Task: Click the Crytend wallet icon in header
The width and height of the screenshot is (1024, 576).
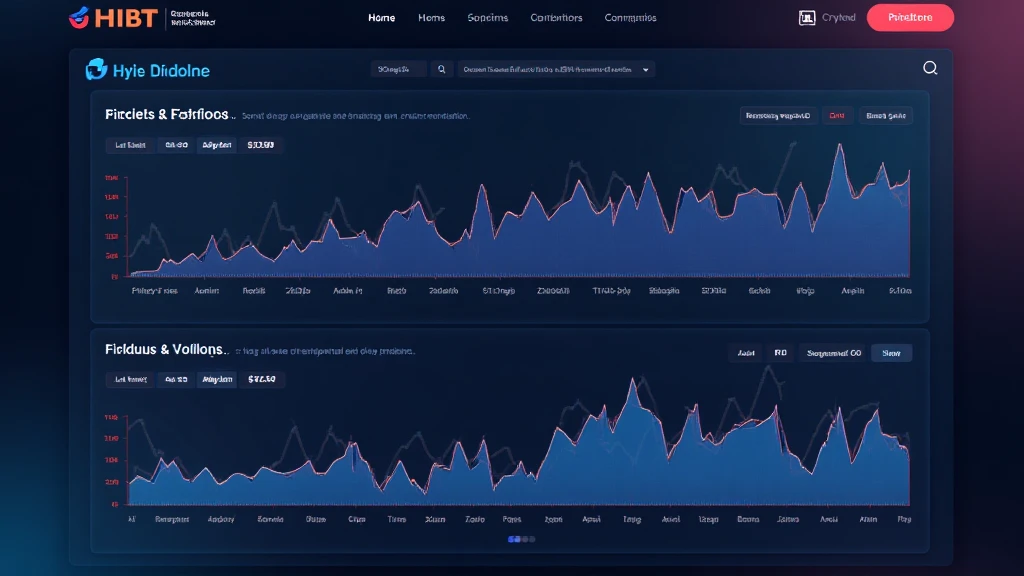Action: pos(808,17)
